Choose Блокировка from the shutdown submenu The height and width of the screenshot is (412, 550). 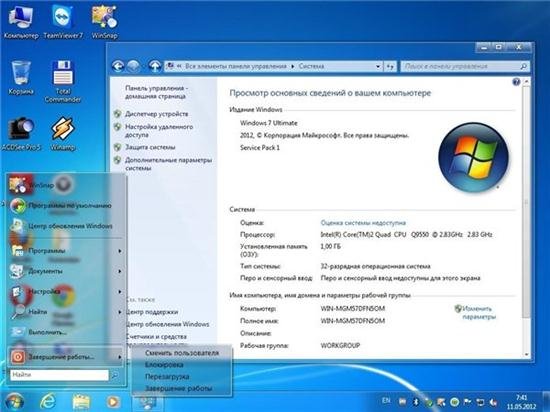pos(182,365)
